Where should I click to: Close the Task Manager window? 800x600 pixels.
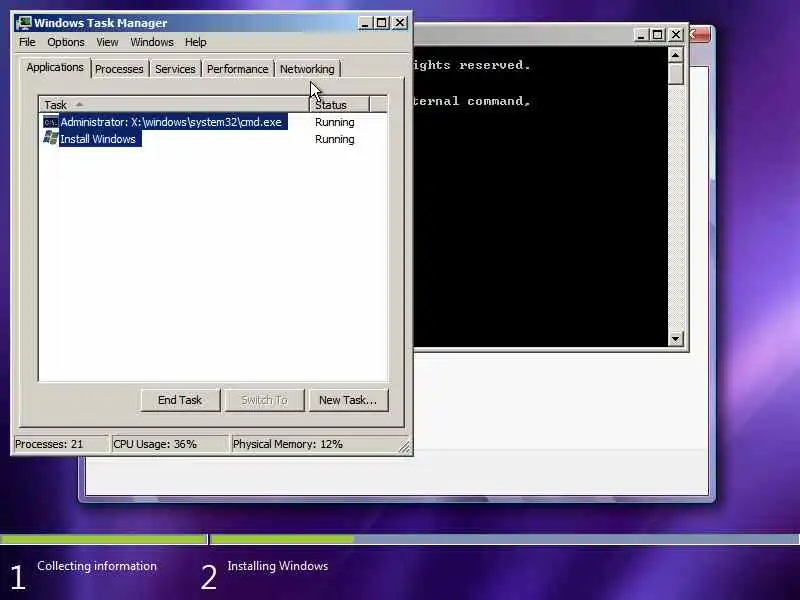pos(400,23)
